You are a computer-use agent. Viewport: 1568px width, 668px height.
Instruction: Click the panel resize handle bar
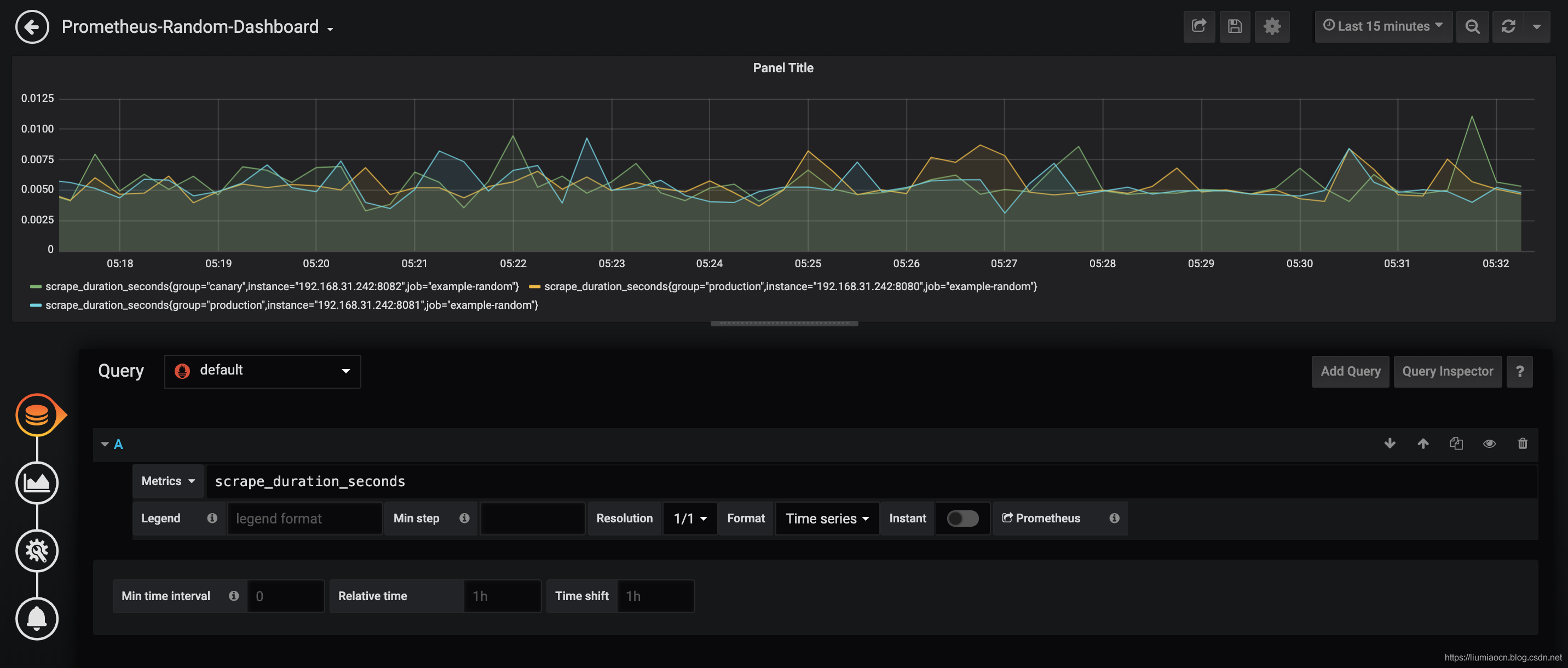click(x=784, y=324)
